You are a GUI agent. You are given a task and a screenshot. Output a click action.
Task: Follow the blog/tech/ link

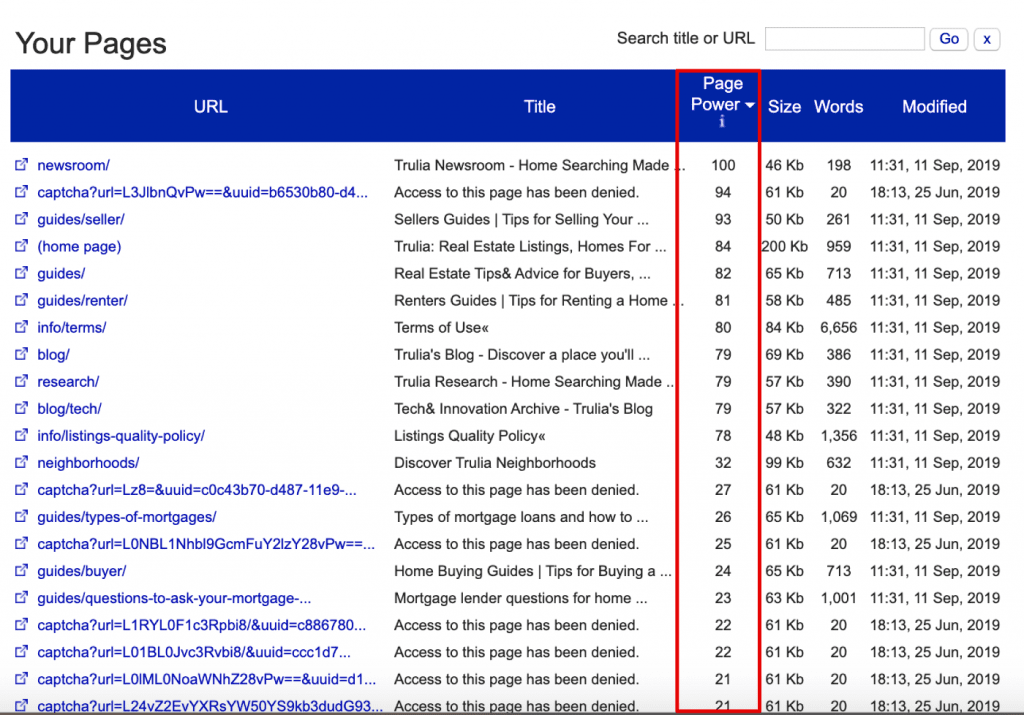coord(69,409)
